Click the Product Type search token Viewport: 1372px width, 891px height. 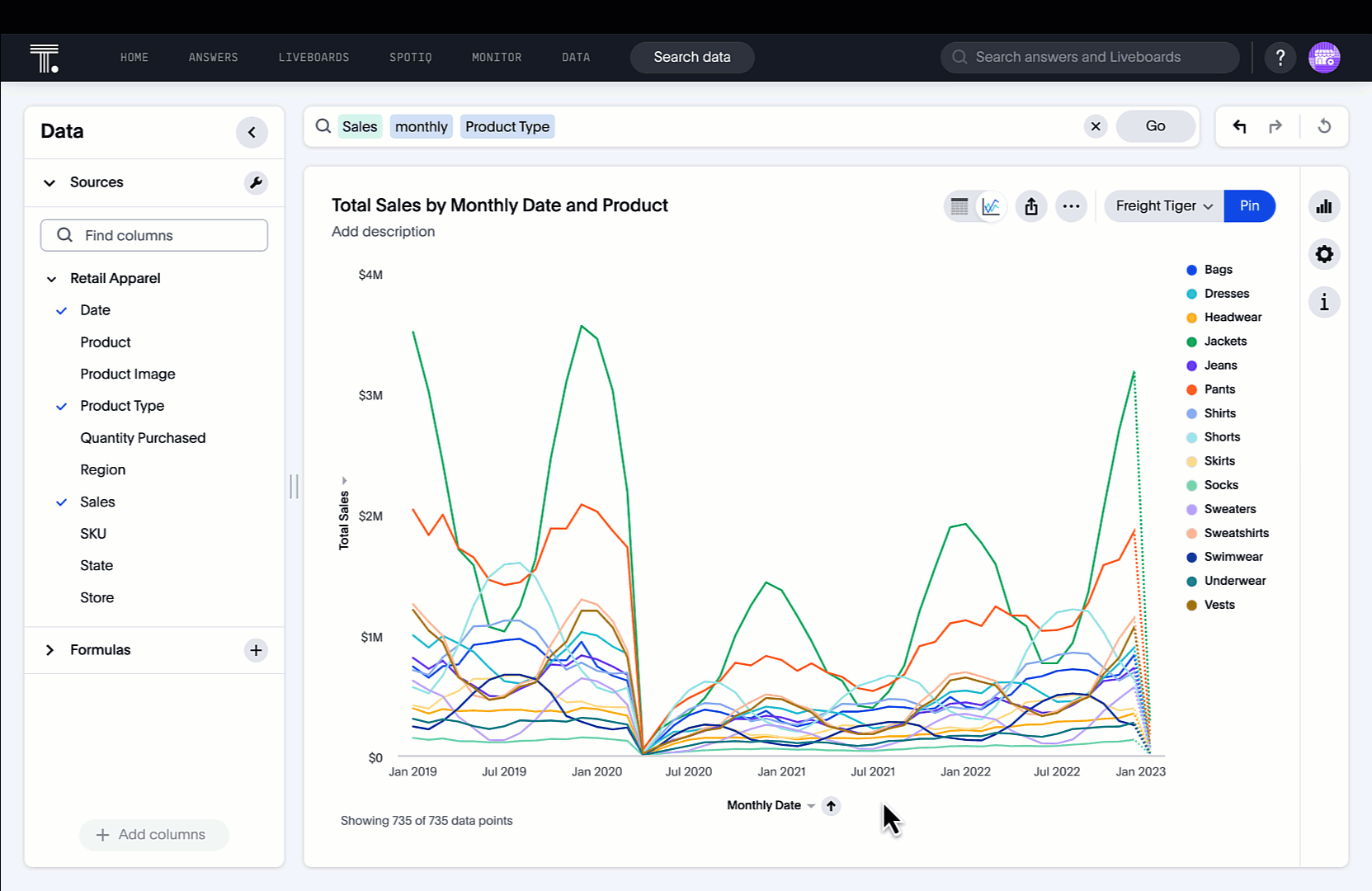click(x=507, y=126)
